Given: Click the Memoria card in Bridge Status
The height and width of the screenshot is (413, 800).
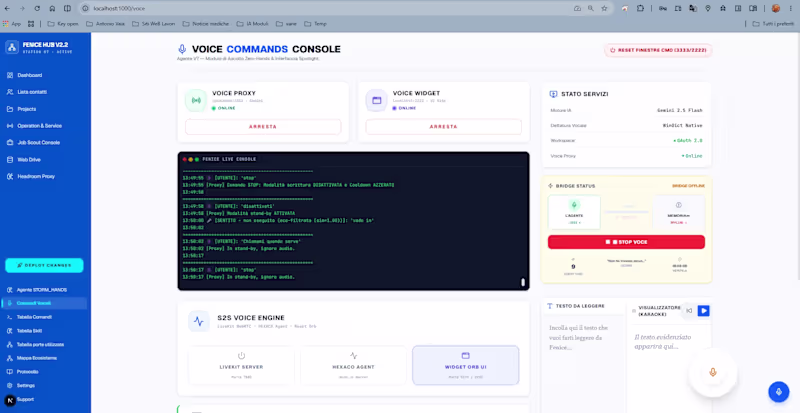Looking at the screenshot, I should [679, 212].
